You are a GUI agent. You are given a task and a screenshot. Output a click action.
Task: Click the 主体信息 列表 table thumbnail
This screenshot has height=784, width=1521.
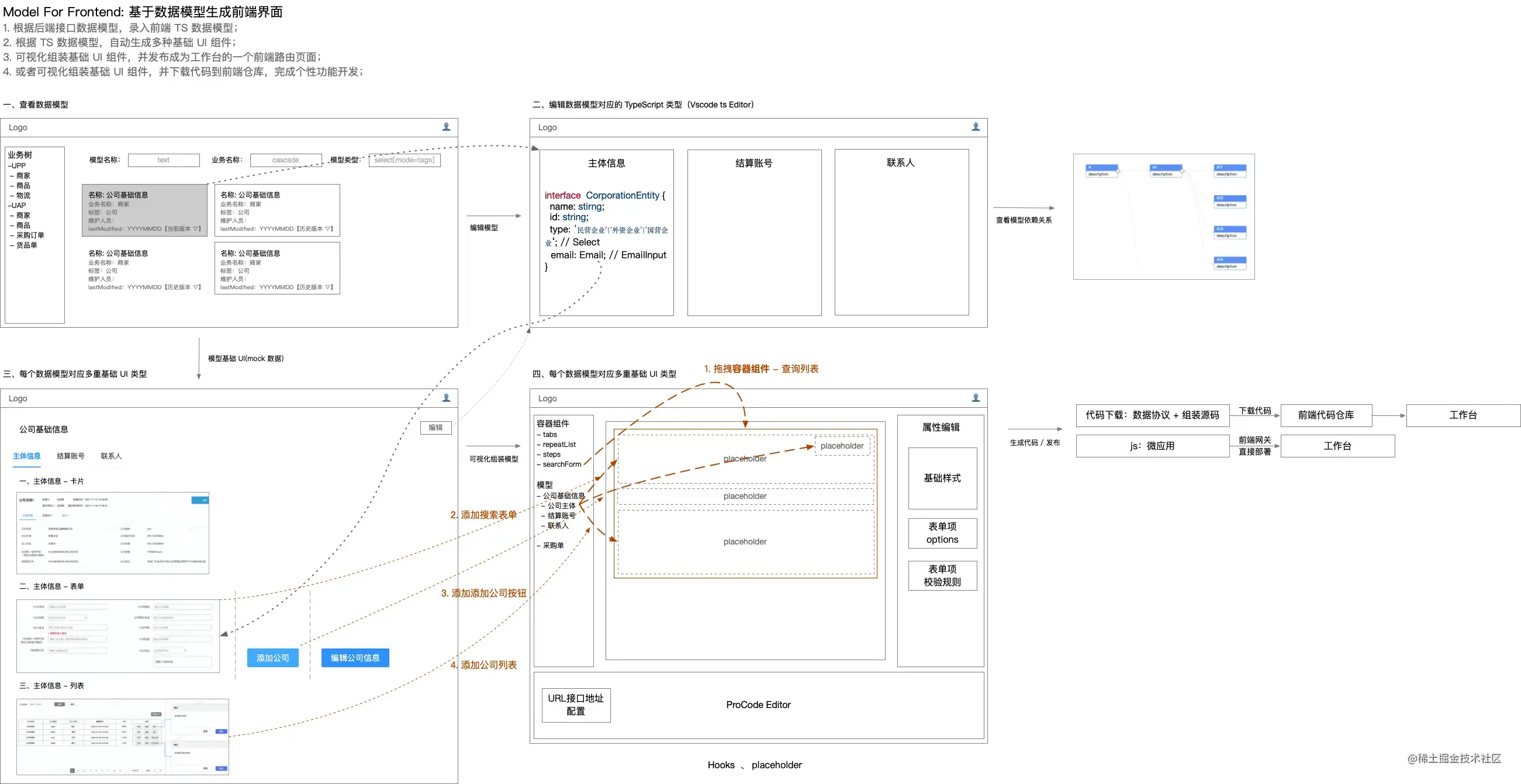[x=122, y=737]
